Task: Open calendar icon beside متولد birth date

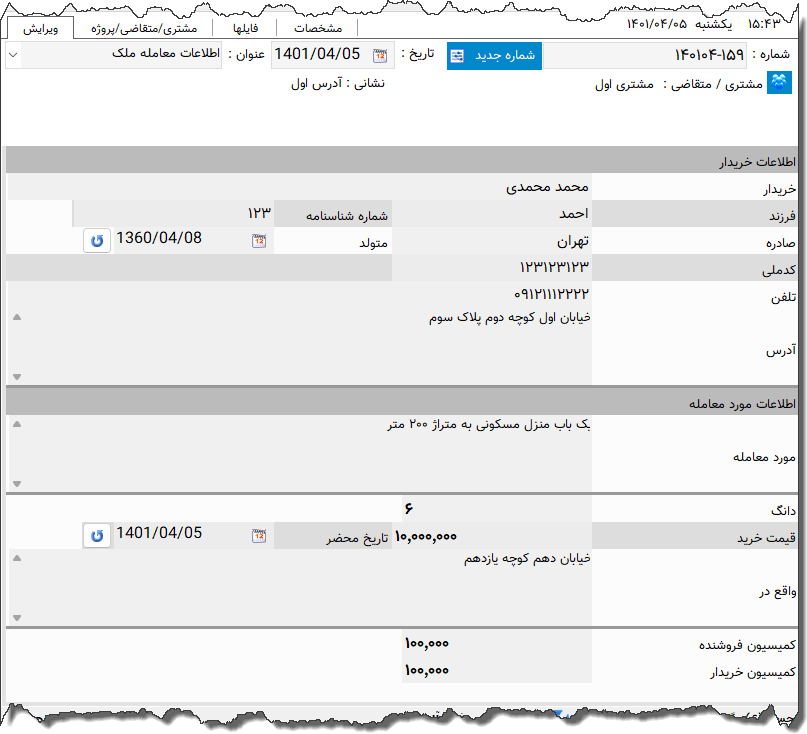Action: tap(259, 241)
